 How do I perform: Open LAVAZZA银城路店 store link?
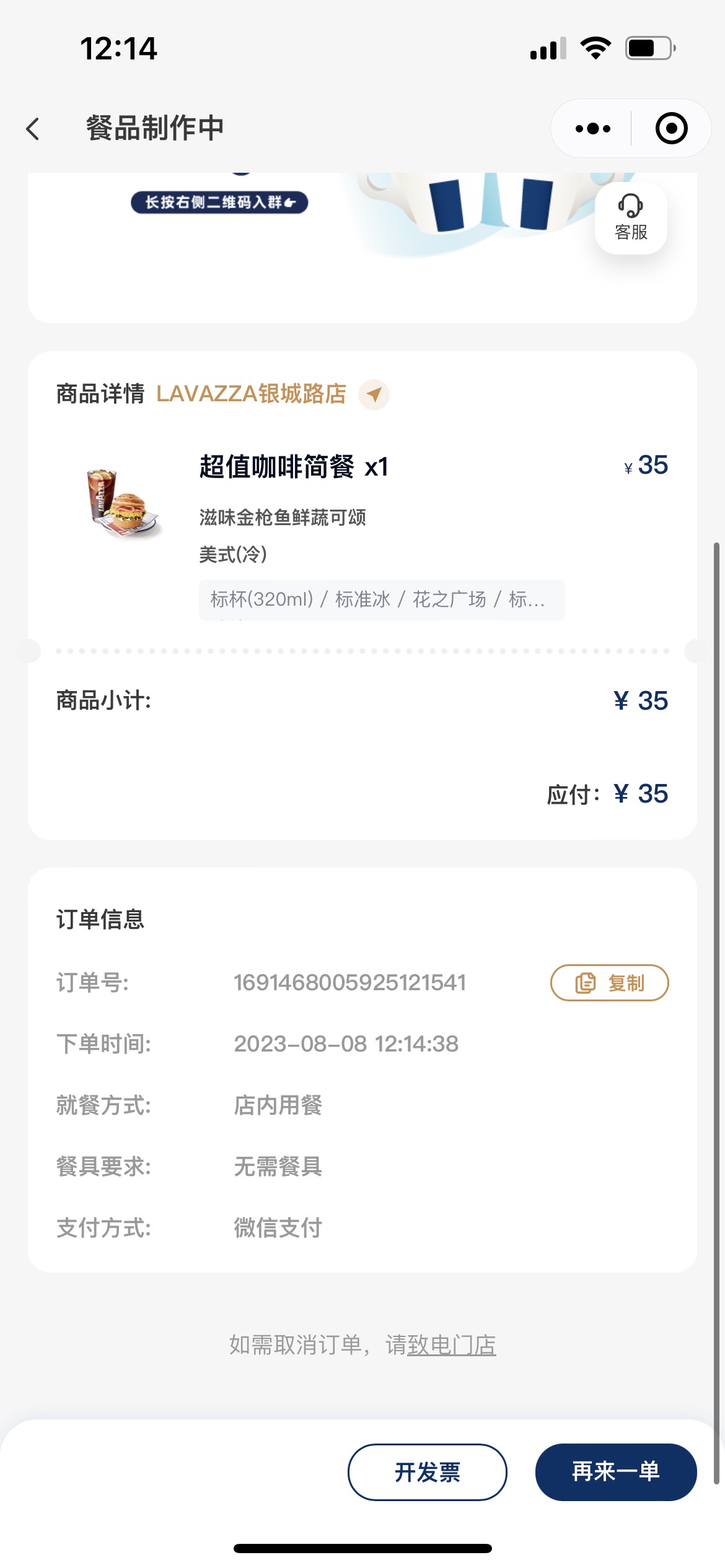click(252, 394)
